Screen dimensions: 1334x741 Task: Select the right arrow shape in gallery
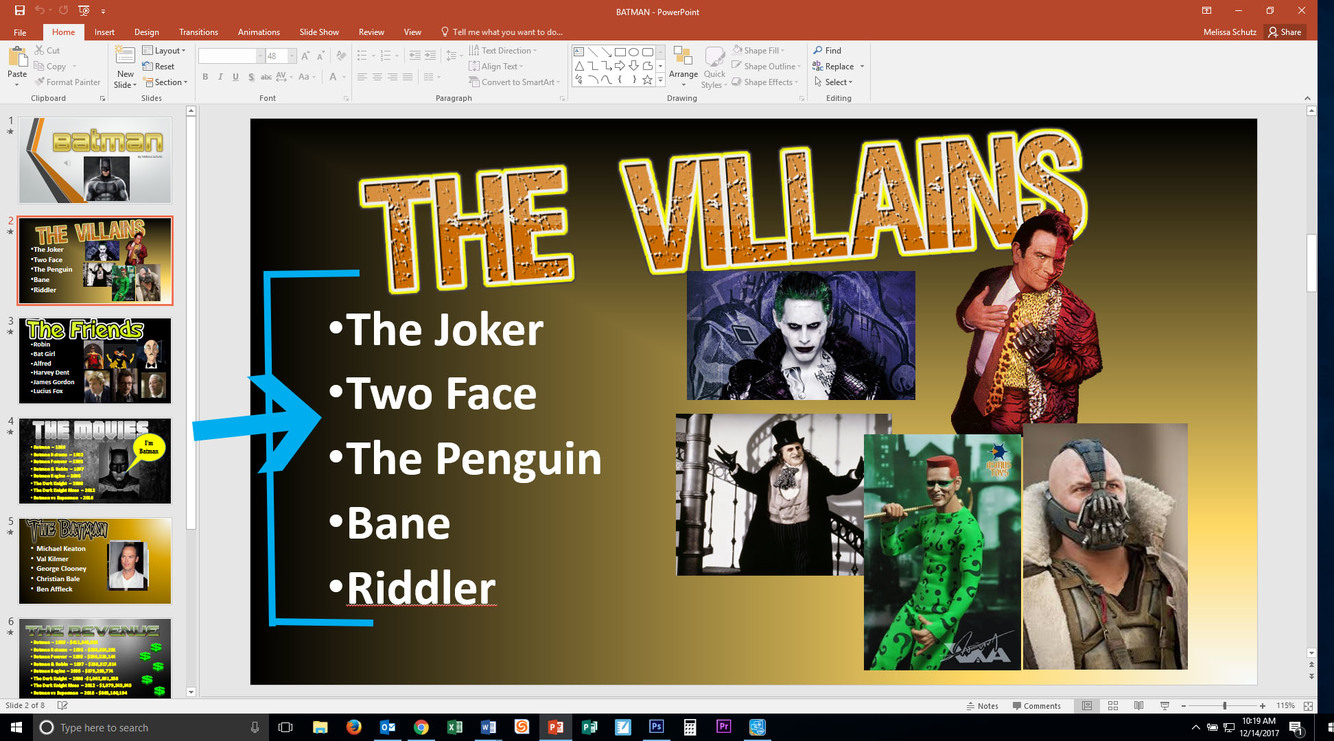coord(619,66)
